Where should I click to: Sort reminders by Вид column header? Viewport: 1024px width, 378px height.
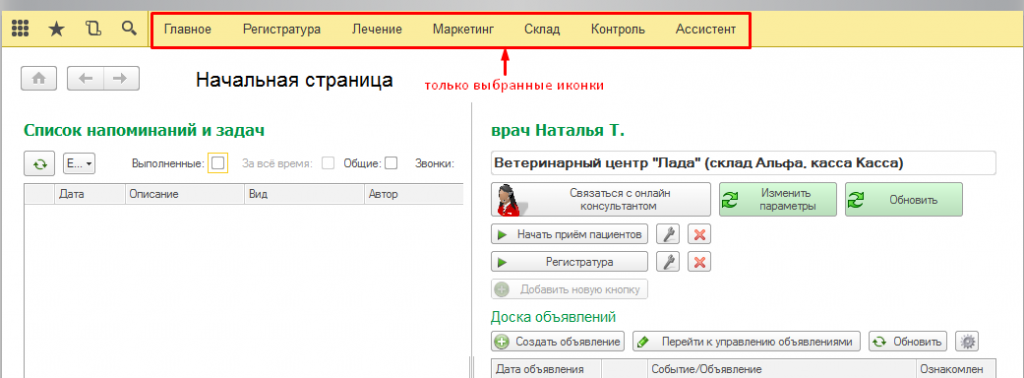pos(304,194)
